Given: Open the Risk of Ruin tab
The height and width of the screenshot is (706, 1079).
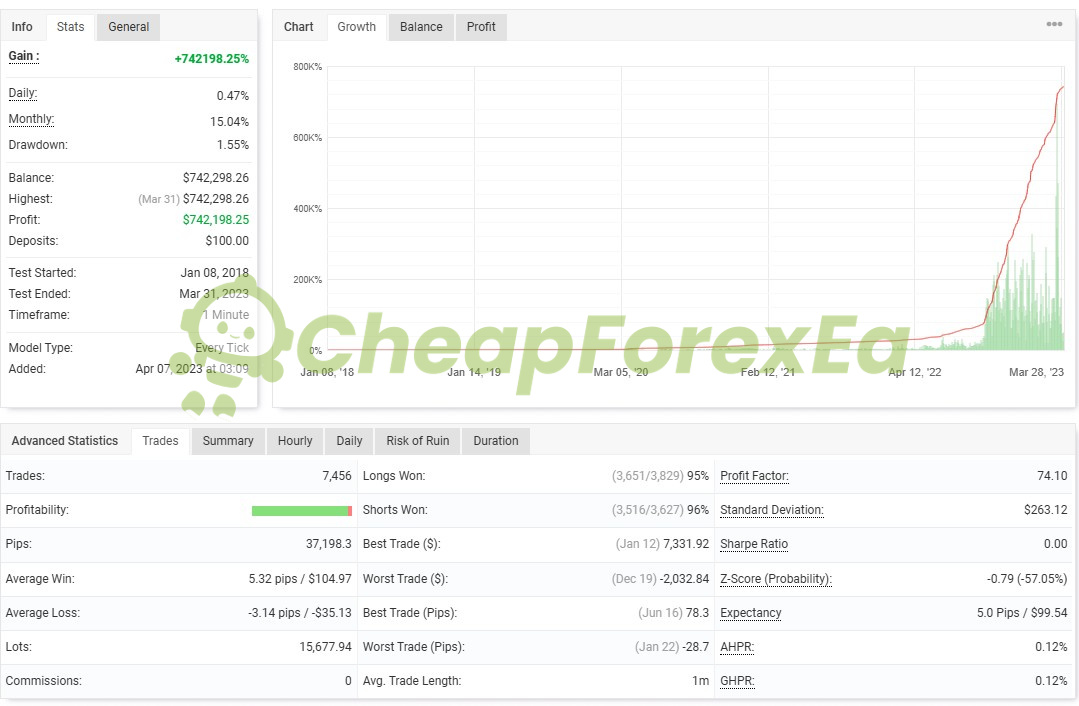Looking at the screenshot, I should point(418,440).
